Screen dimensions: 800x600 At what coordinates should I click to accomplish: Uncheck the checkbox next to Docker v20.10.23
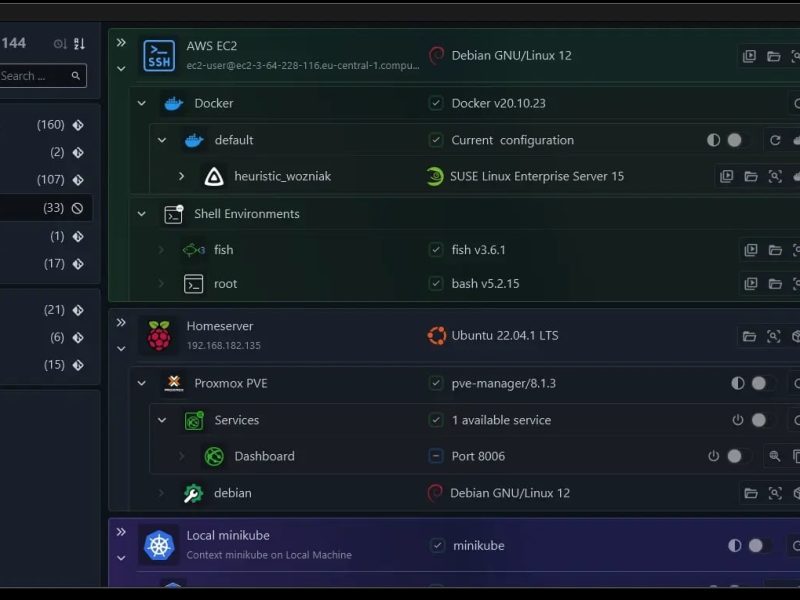[x=436, y=102]
